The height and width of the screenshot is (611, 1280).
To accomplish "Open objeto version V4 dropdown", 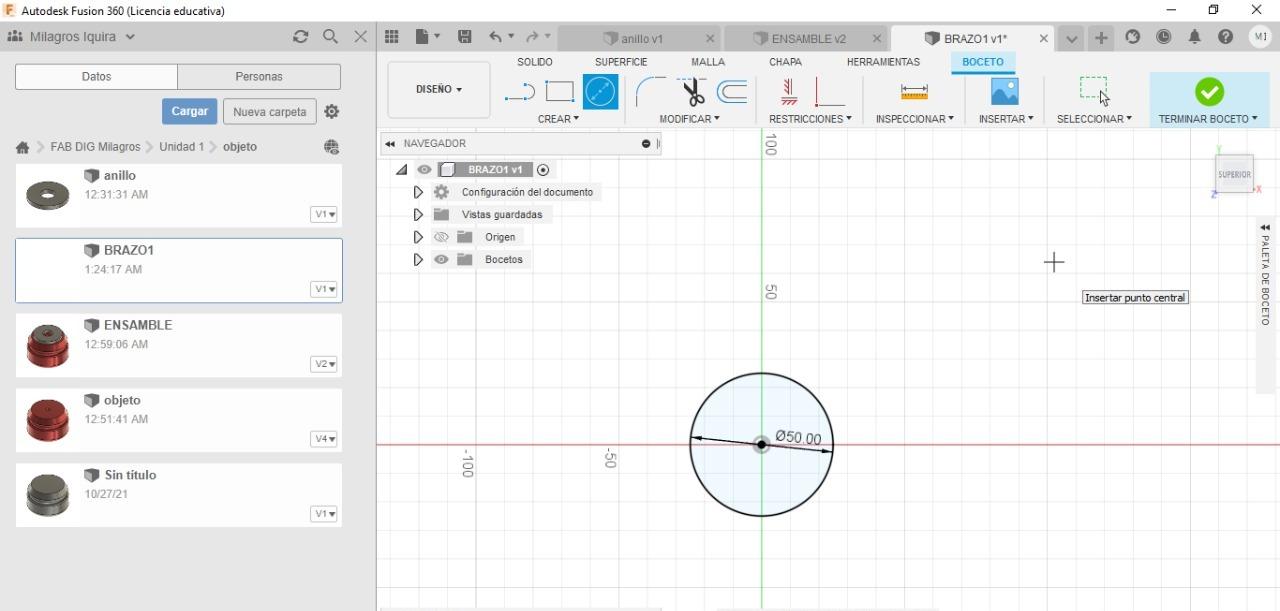I will tap(324, 439).
